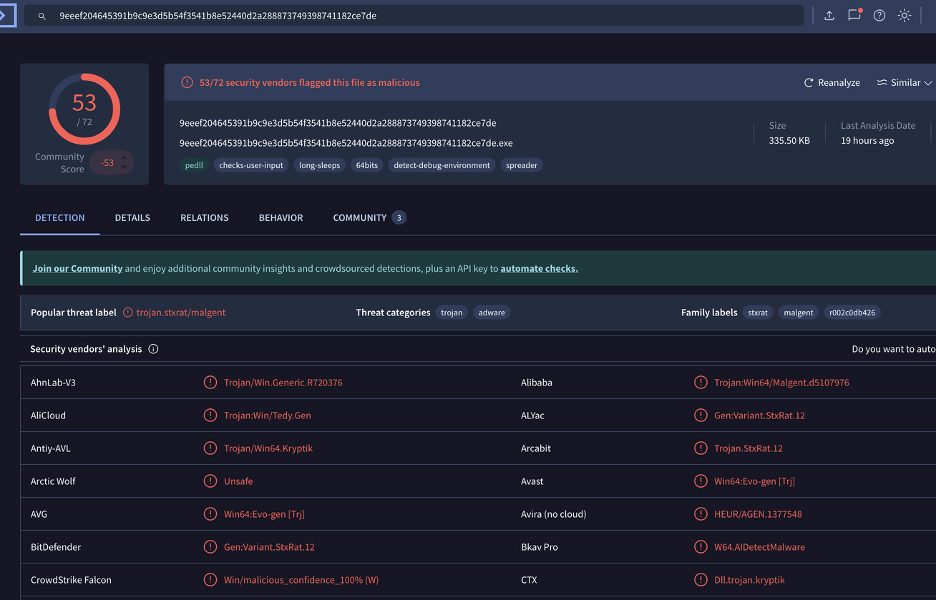Click the search magnifier icon

click(42, 16)
